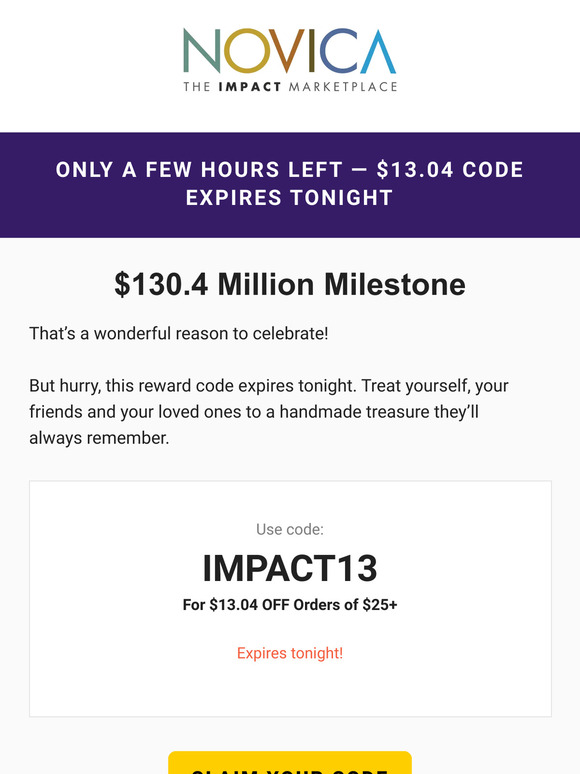The height and width of the screenshot is (774, 580).
Task: Click the gray "Use code:" label
Action: pyautogui.click(x=290, y=530)
